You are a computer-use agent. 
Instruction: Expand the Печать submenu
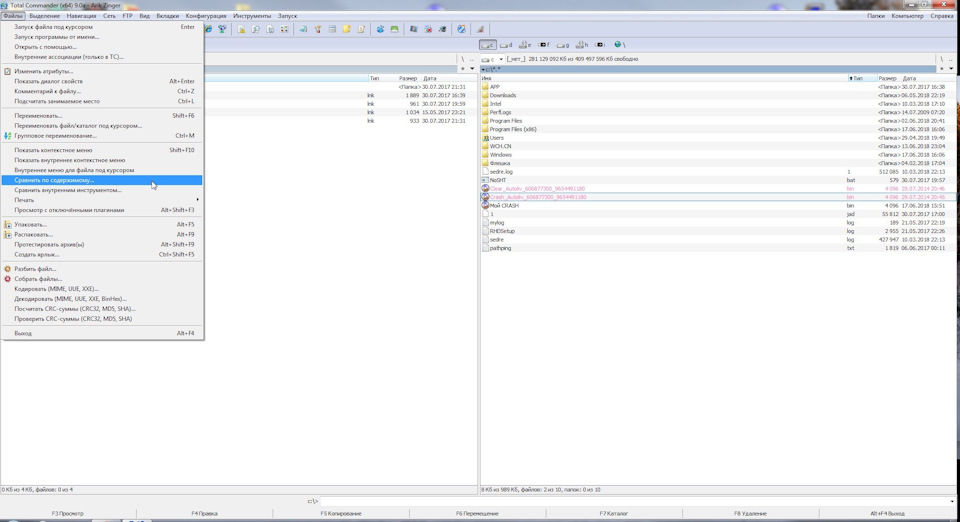[x=102, y=200]
